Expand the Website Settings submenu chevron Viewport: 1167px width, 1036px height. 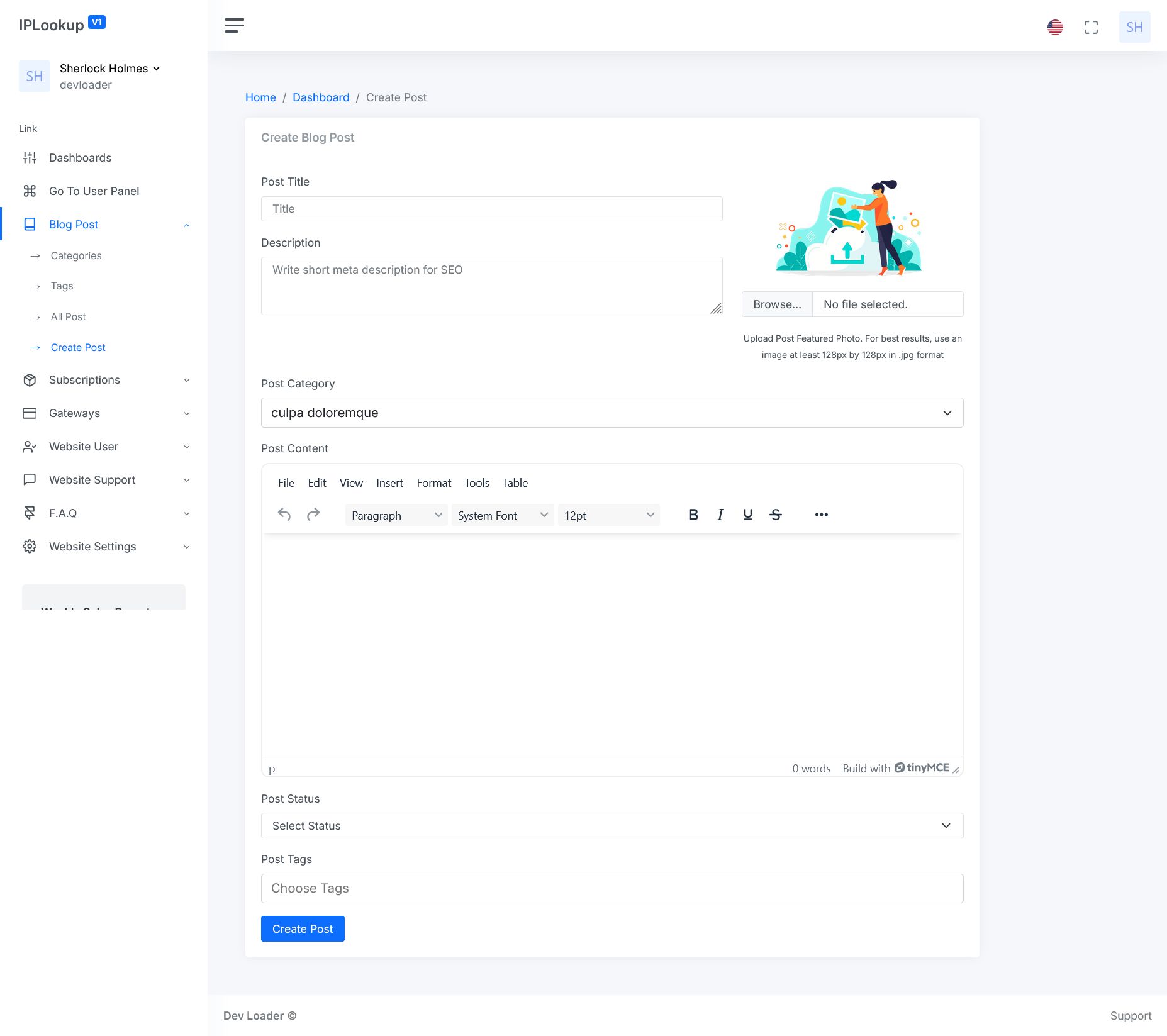(187, 547)
